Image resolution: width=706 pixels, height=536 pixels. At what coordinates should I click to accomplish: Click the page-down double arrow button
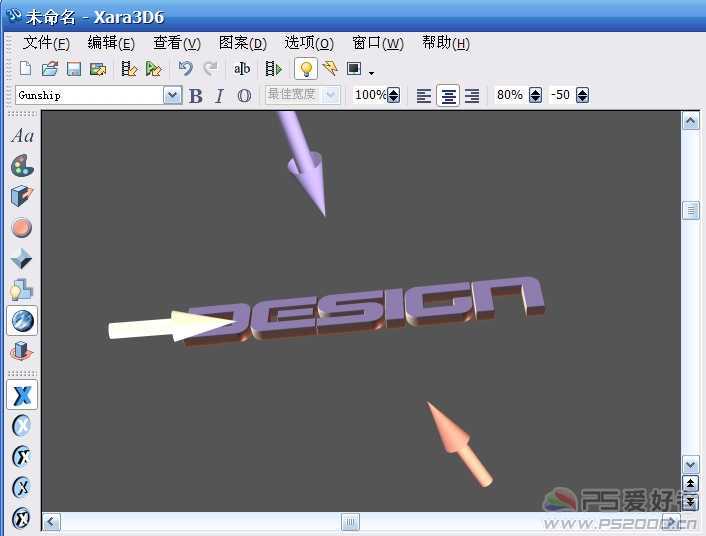[x=690, y=502]
